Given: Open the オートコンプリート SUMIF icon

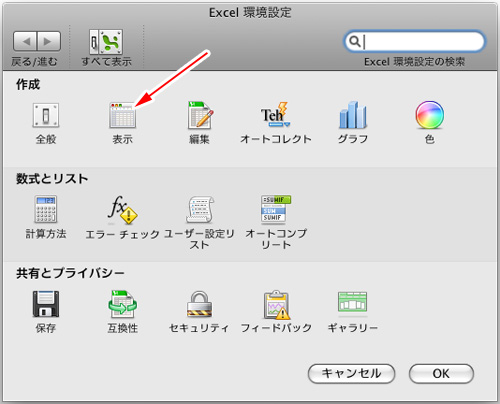Looking at the screenshot, I should tap(276, 209).
